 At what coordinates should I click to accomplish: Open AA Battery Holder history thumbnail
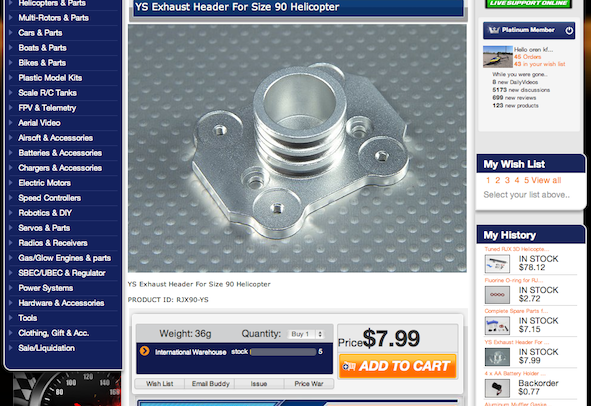[497, 388]
